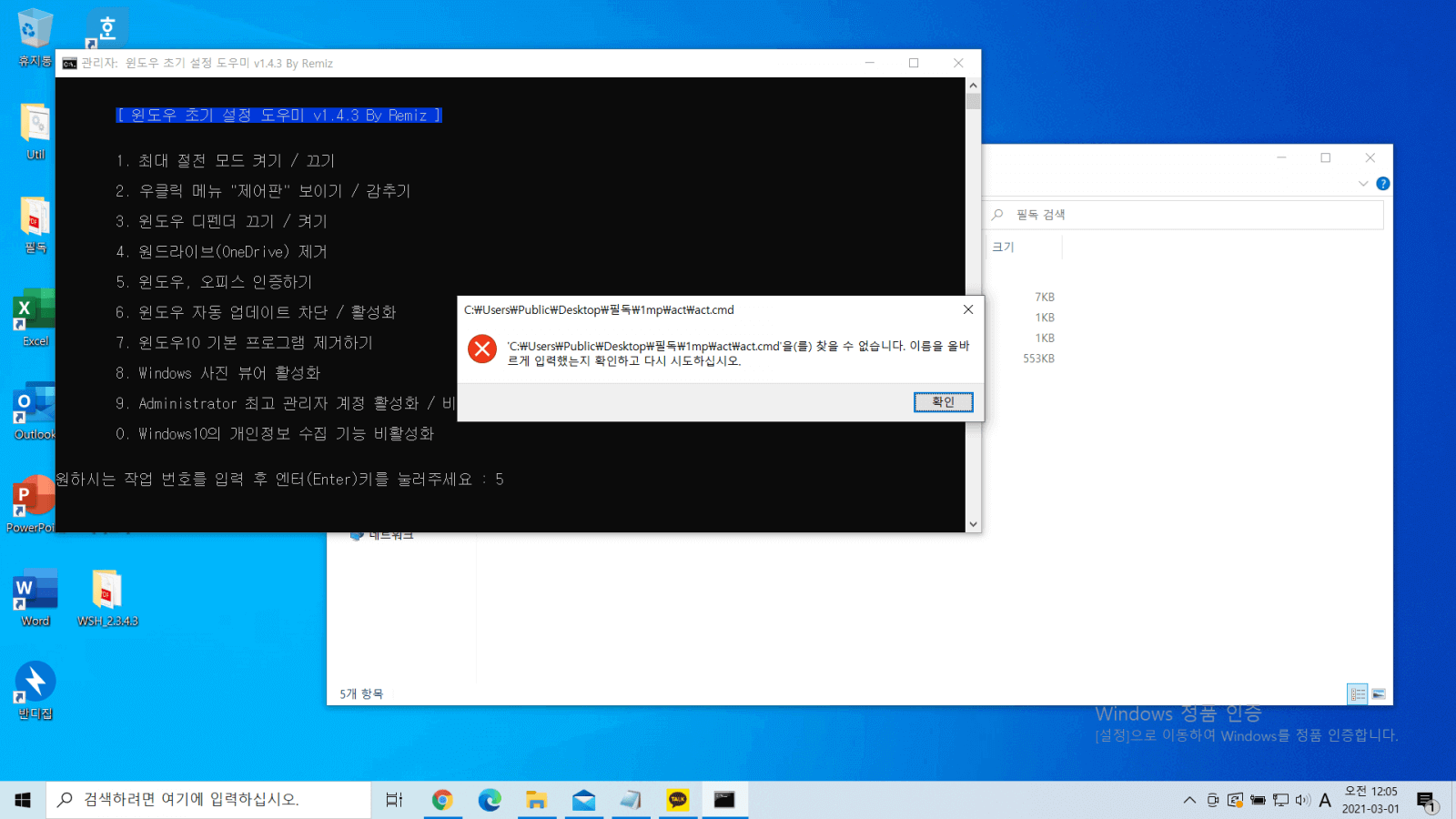Switch Explorer to large icons view

pos(1379,693)
